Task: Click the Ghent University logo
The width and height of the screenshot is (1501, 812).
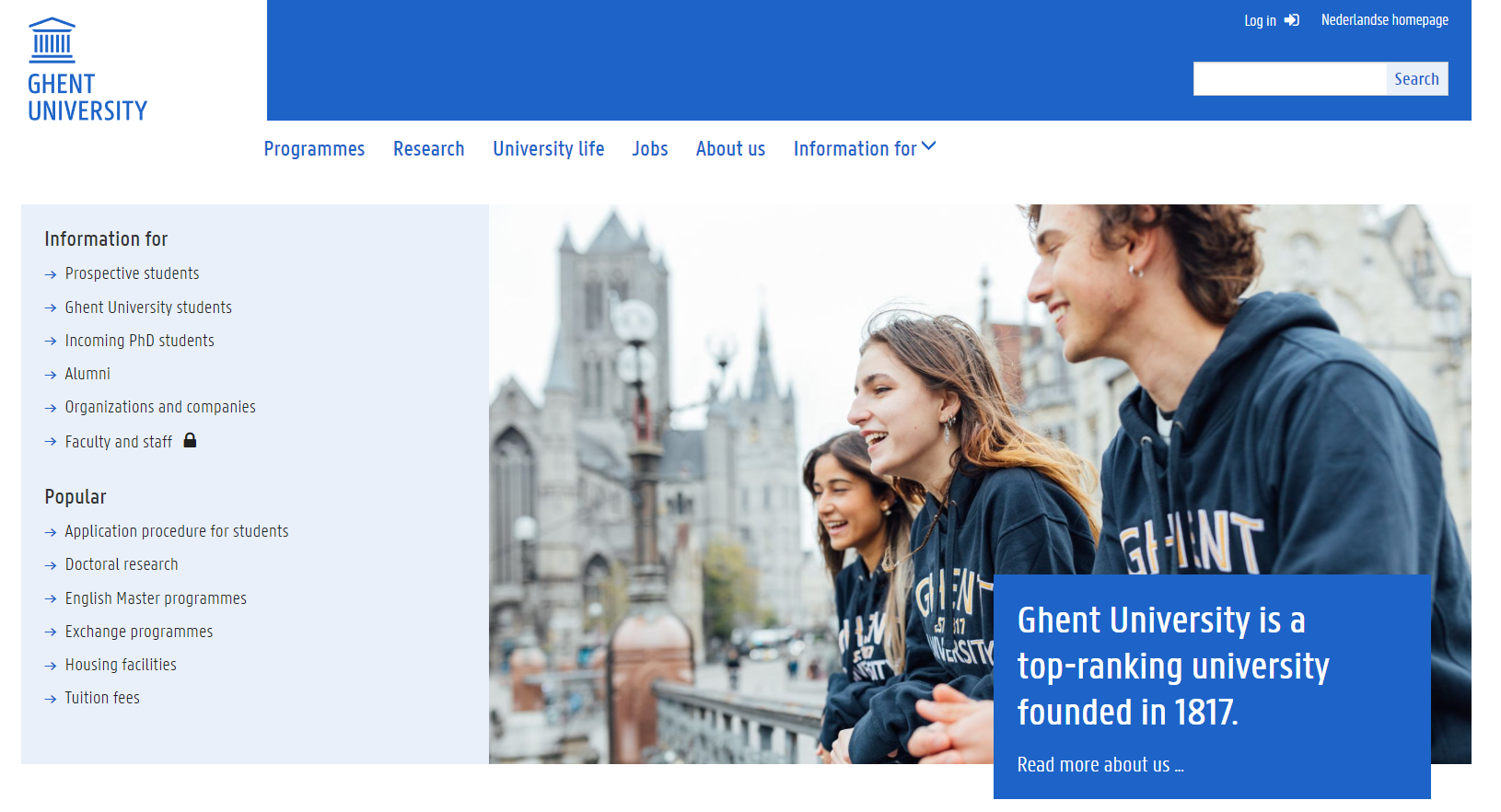Action: (x=87, y=70)
